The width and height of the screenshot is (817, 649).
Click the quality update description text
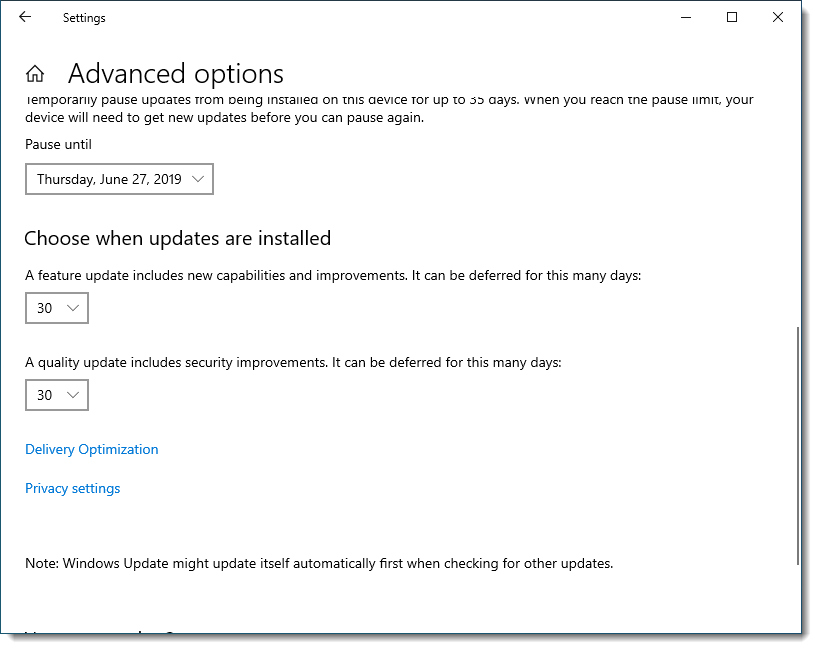(293, 362)
